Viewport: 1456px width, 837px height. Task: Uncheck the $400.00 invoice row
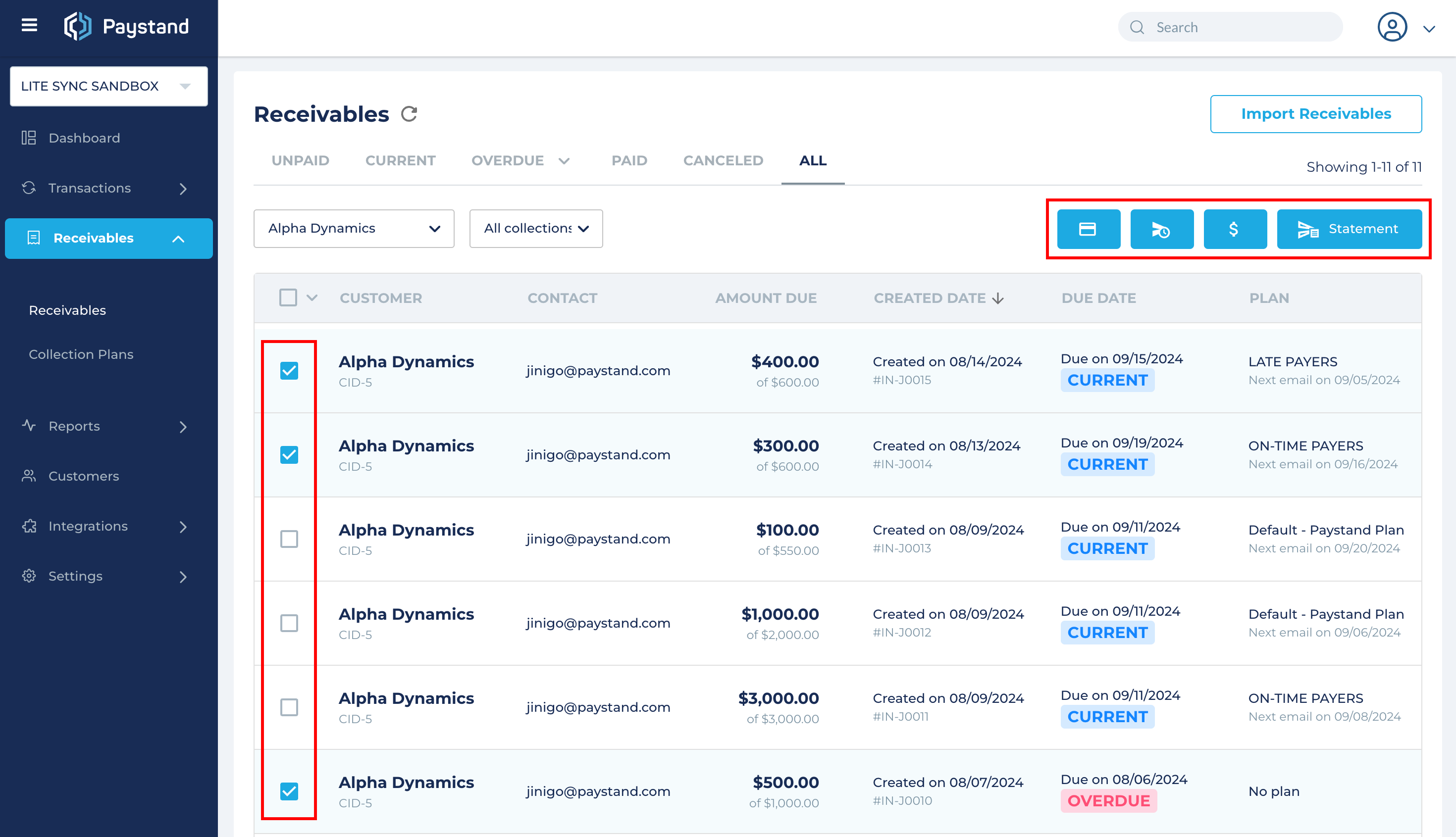(x=289, y=371)
